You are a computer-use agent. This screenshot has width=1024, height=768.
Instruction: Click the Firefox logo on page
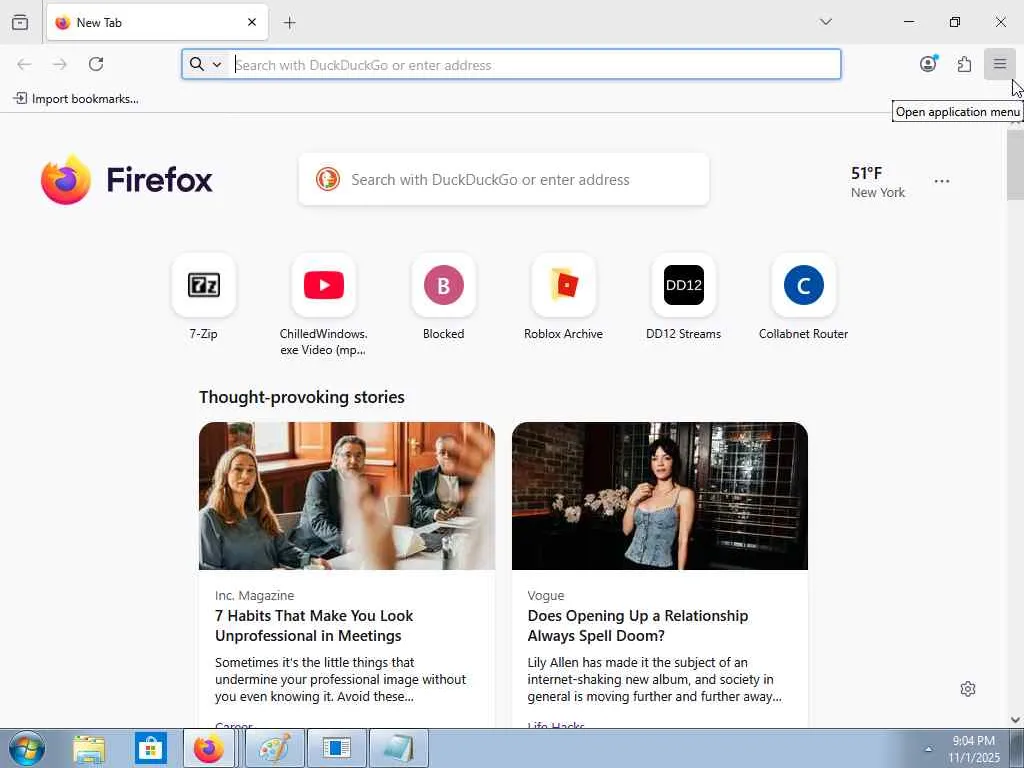click(x=127, y=180)
